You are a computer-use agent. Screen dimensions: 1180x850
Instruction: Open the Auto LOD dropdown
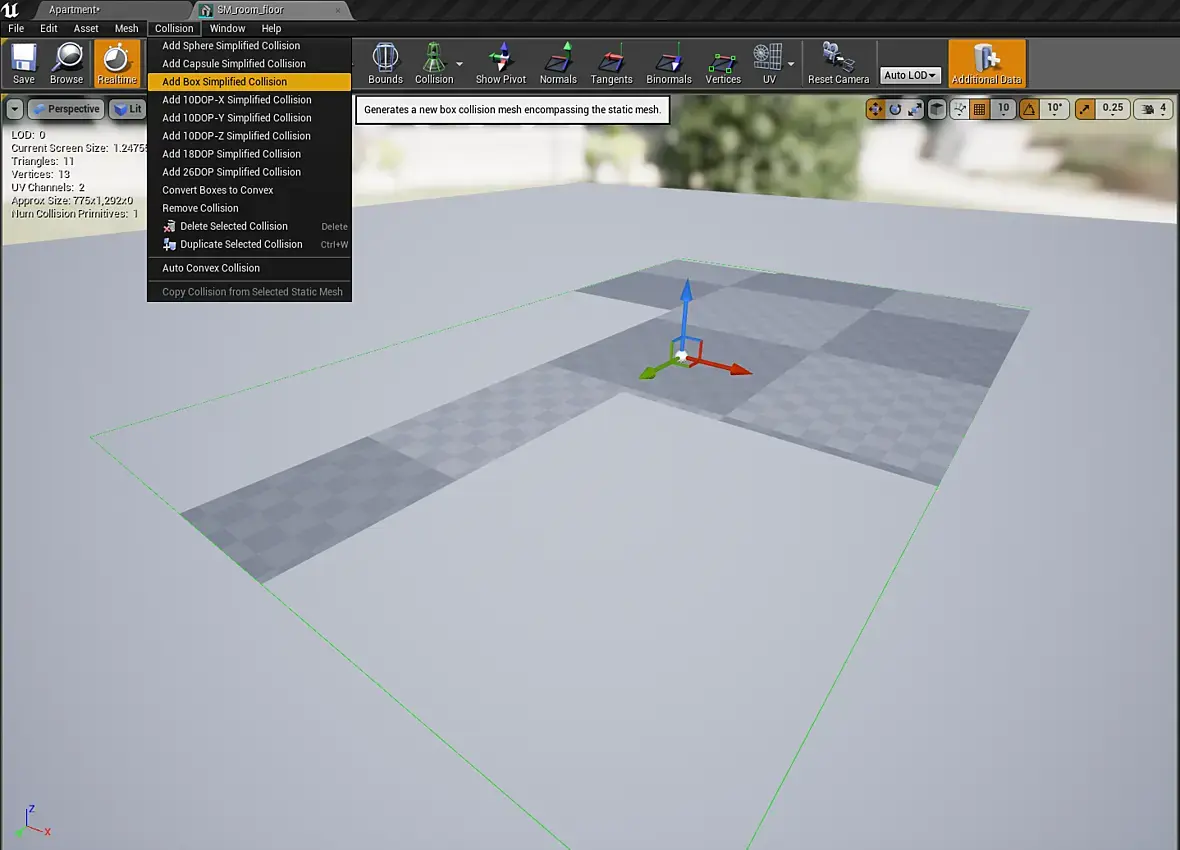pyautogui.click(x=910, y=75)
